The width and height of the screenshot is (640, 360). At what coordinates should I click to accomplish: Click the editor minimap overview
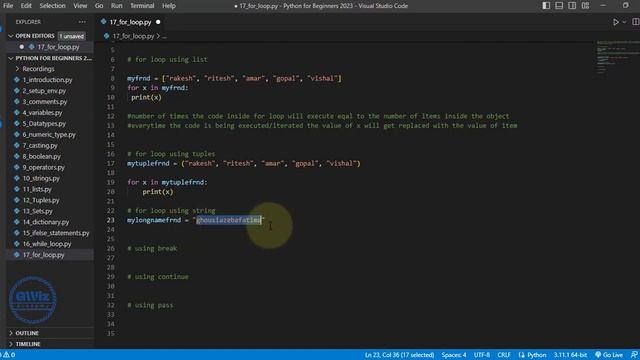click(x=617, y=57)
